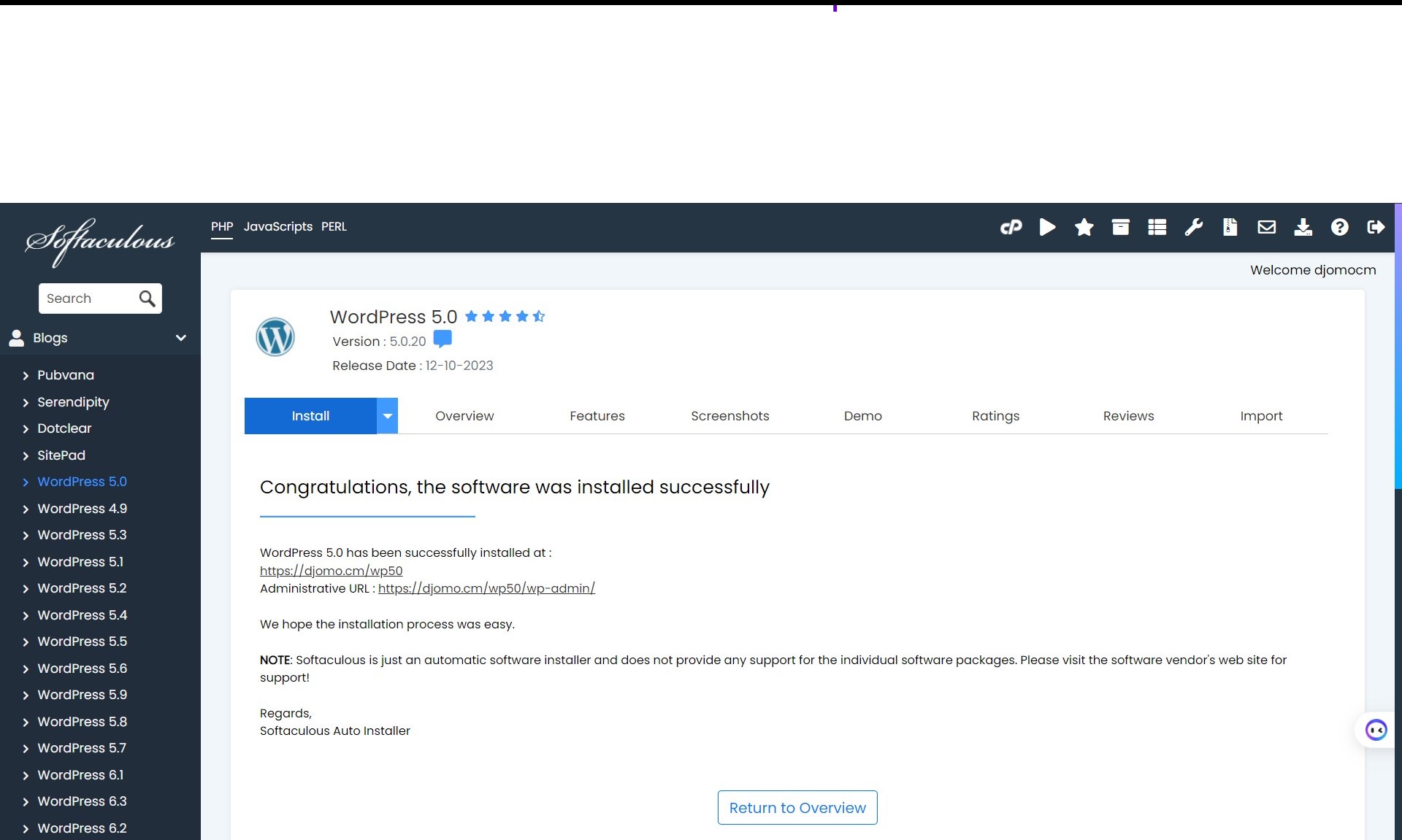Expand Pubvana in sidebar
This screenshot has height=840, width=1402.
[66, 375]
